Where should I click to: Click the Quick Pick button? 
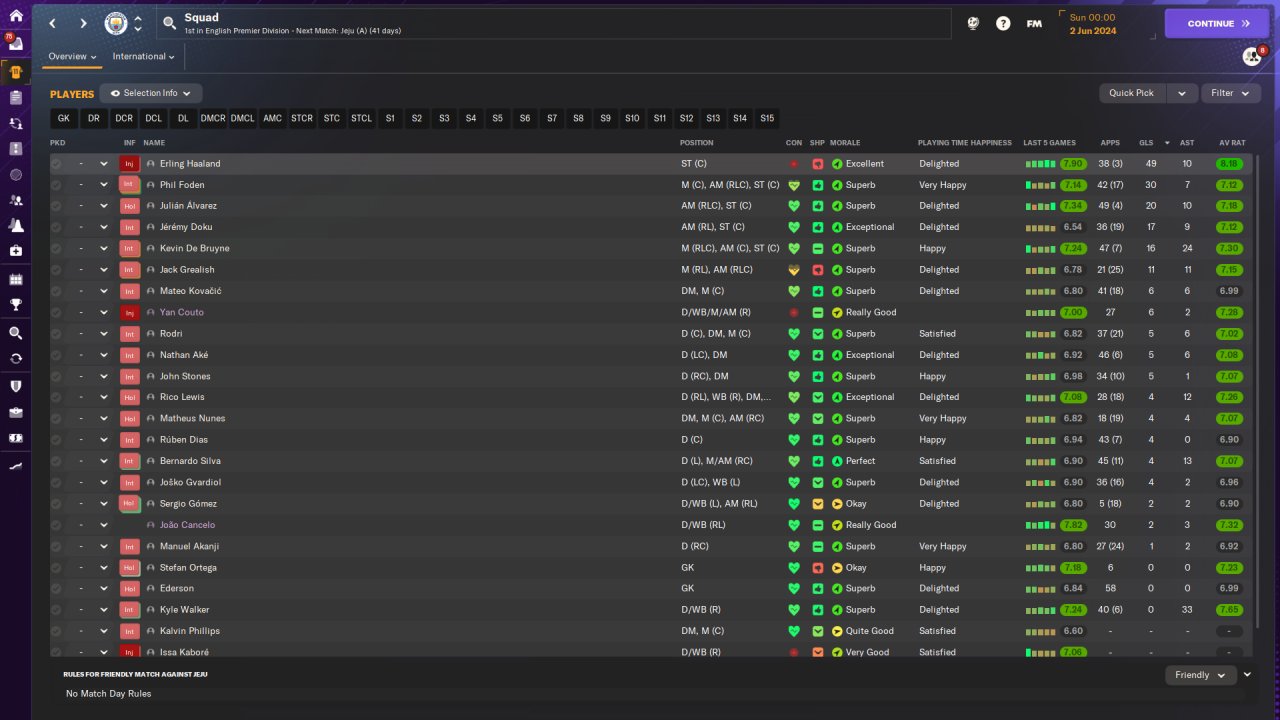point(1131,93)
